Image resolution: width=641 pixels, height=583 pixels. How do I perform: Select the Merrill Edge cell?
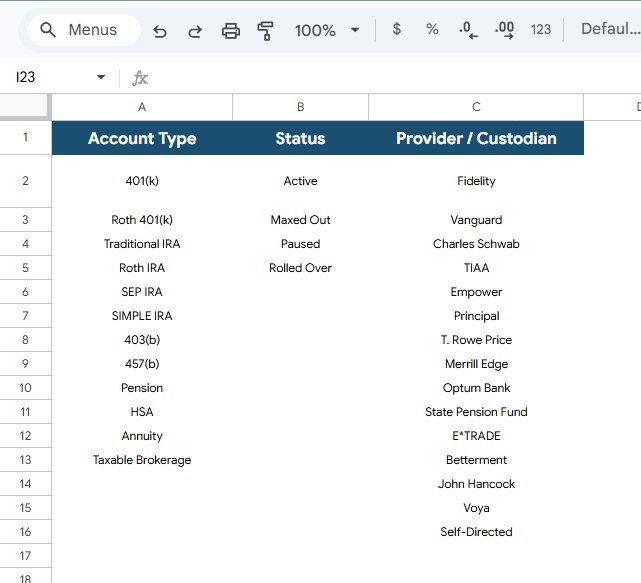(x=476, y=363)
